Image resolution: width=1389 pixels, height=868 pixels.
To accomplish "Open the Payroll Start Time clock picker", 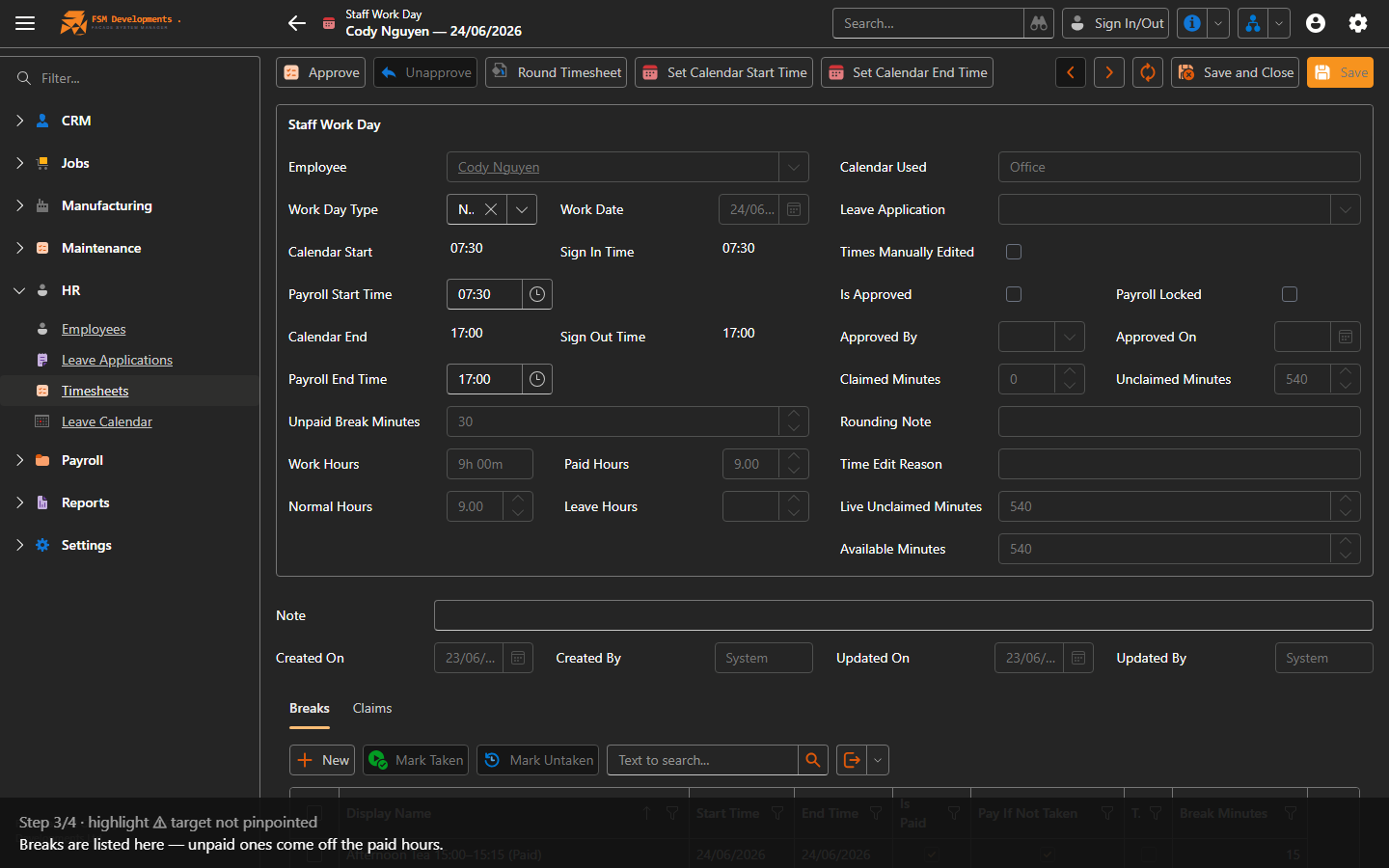I will click(x=537, y=294).
